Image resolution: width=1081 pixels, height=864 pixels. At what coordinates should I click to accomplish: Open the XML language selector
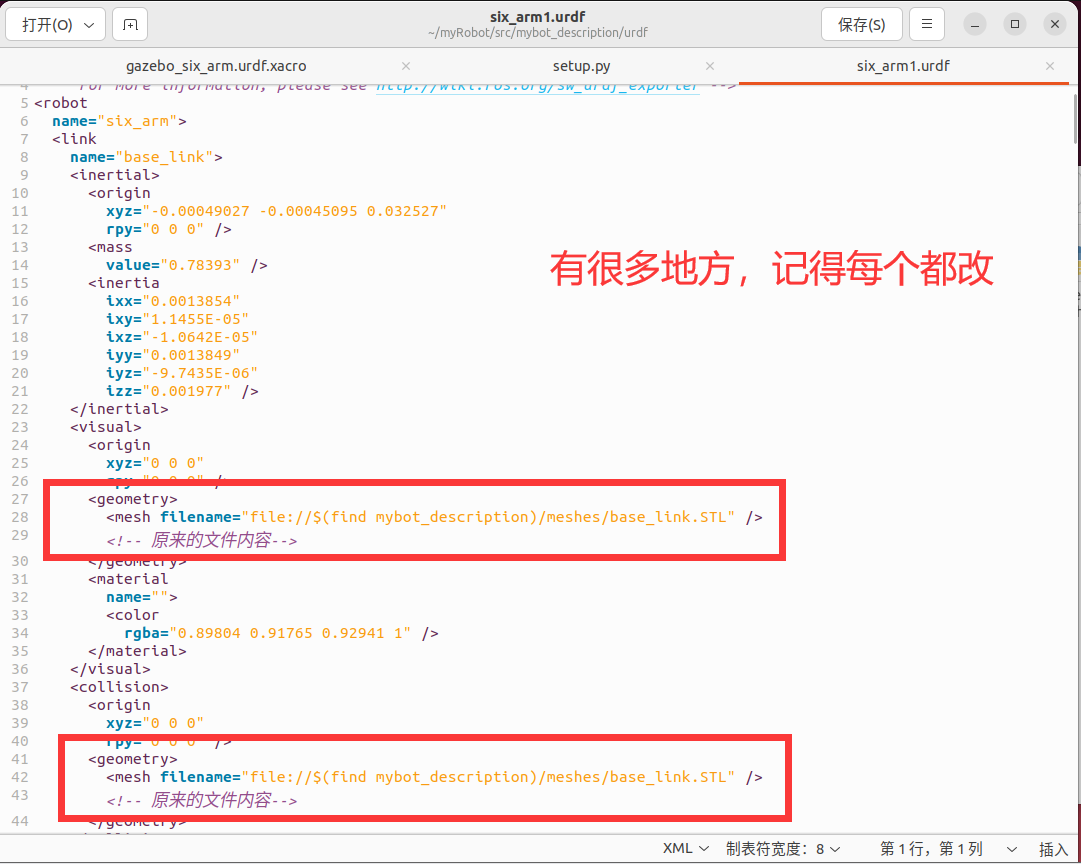(x=685, y=849)
